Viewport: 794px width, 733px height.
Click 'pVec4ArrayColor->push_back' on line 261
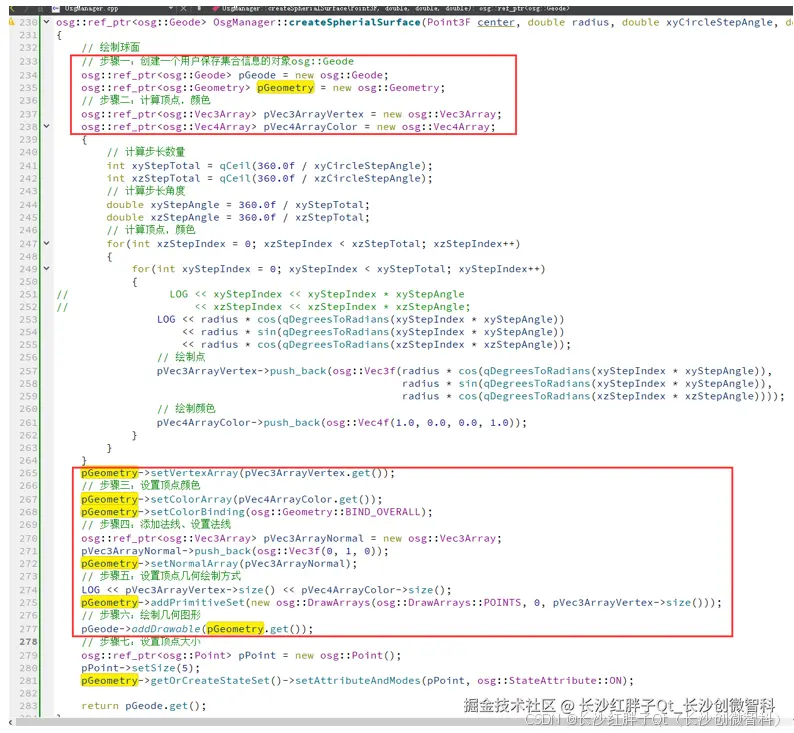(x=238, y=423)
